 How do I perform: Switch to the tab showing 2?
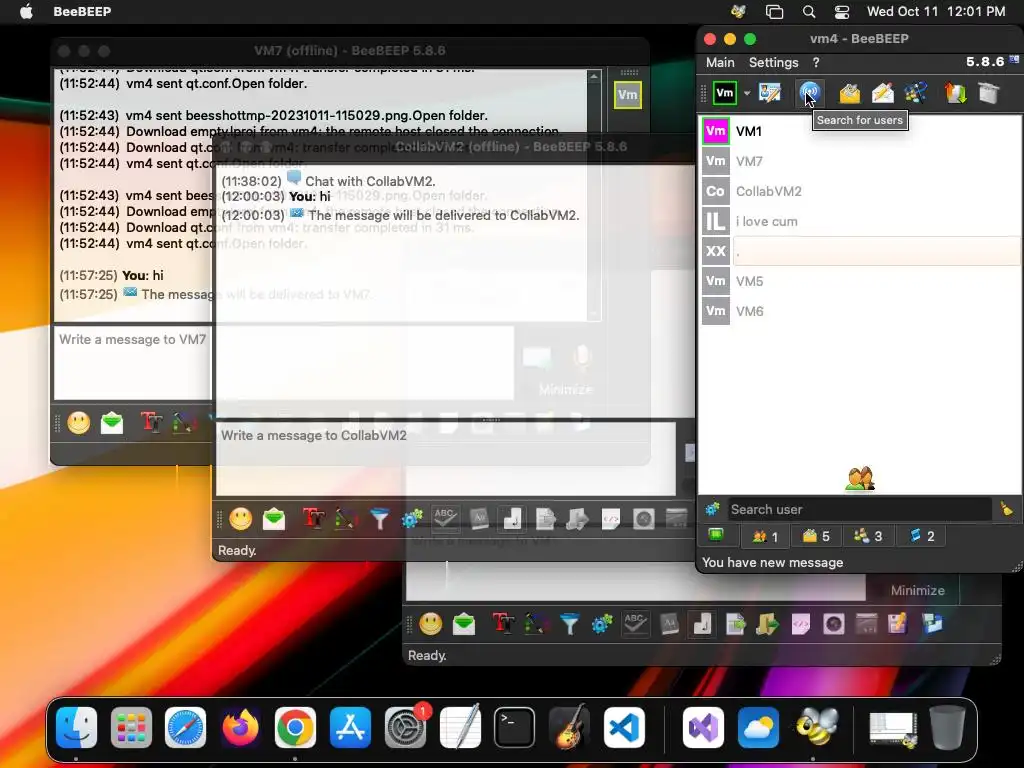(x=921, y=536)
